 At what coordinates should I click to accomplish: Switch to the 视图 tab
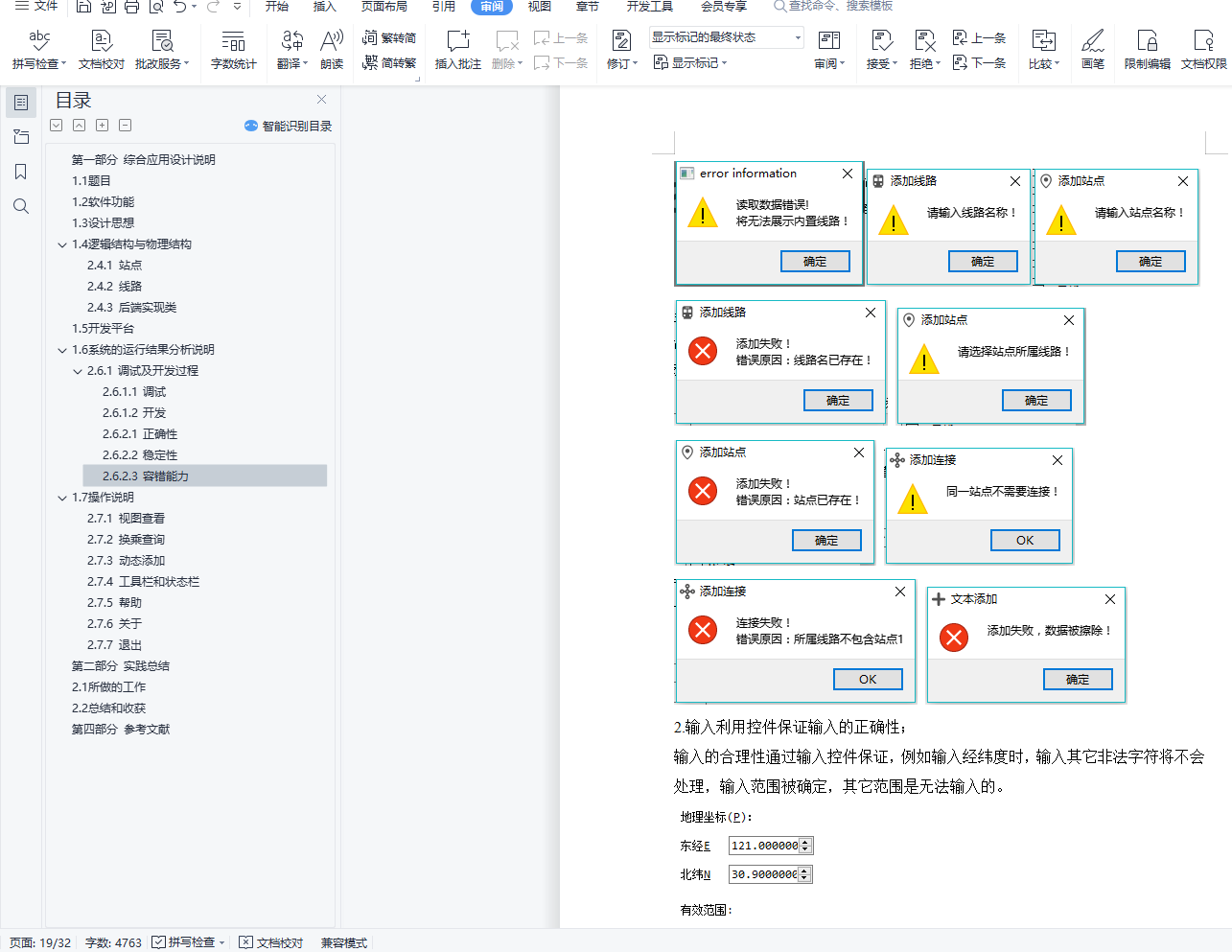click(540, 6)
